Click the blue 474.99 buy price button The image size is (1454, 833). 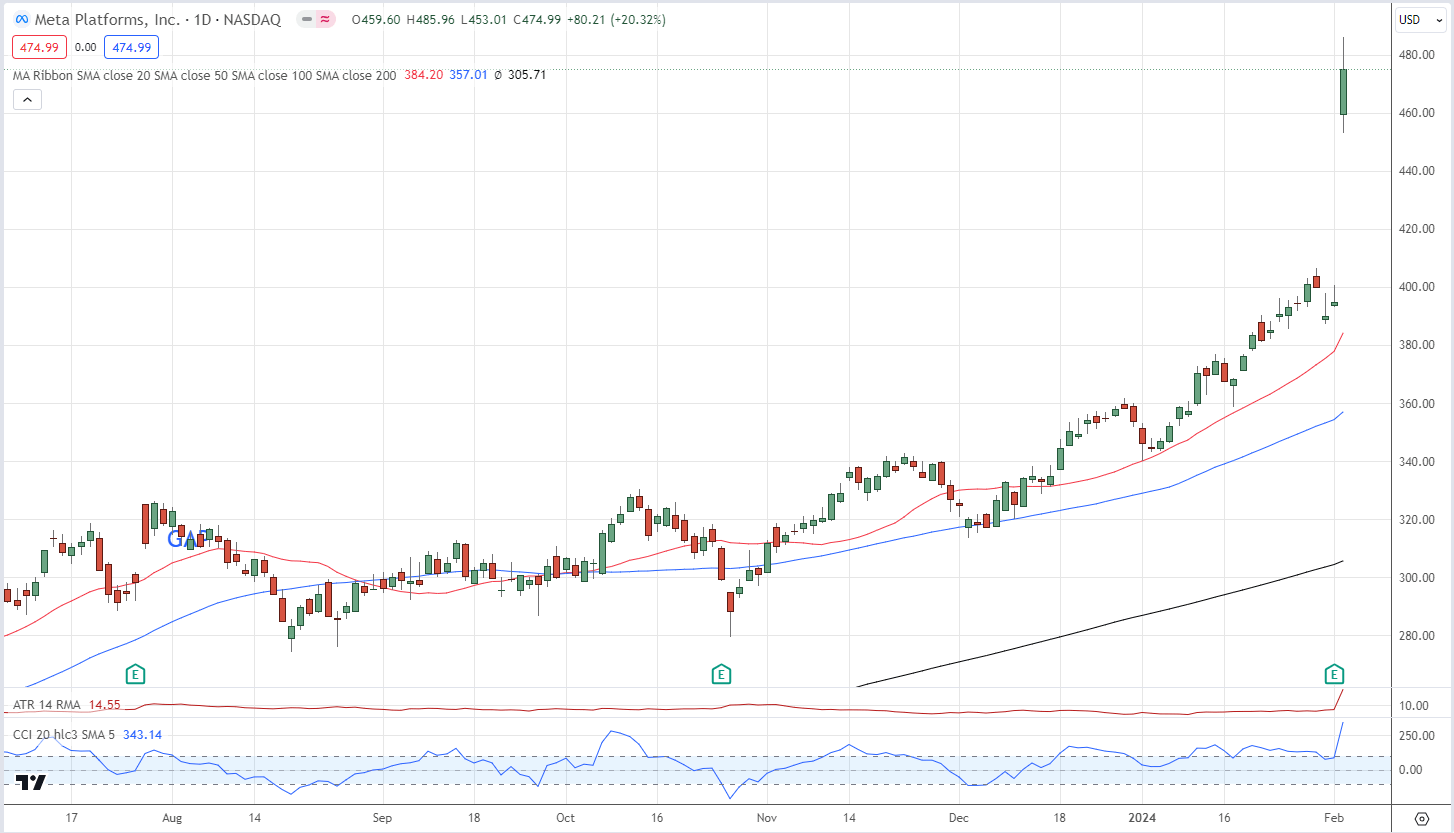131,47
